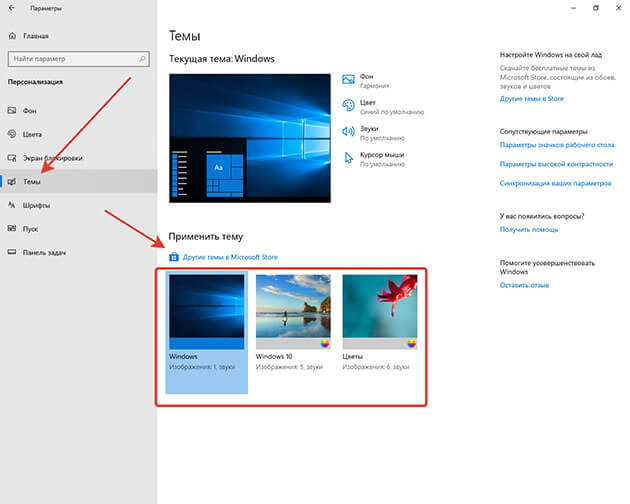Click the background image icon near Фон Гармония
The width and height of the screenshot is (630, 504).
pos(348,80)
